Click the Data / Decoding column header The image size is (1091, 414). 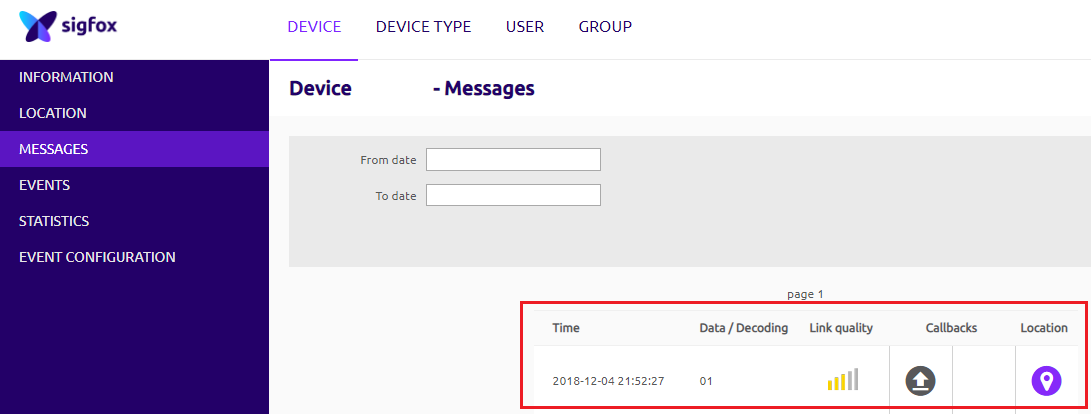point(744,328)
